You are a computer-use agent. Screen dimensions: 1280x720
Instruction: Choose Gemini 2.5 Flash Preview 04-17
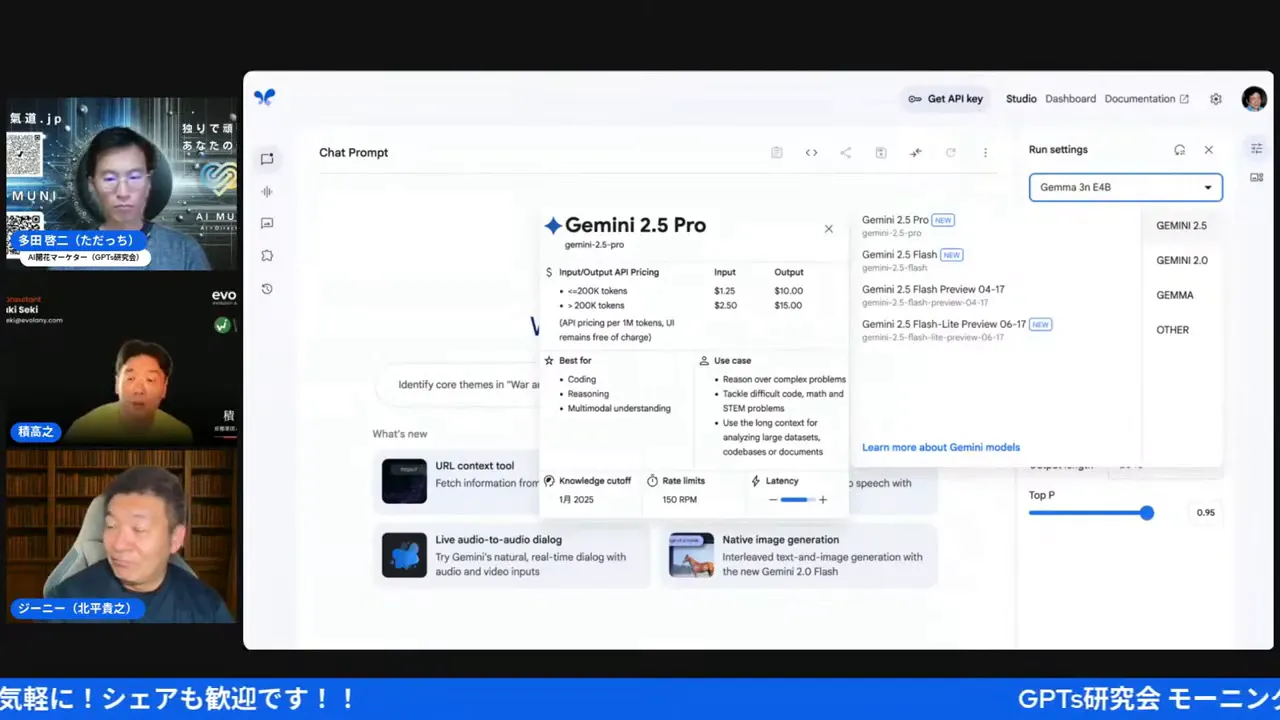coord(995,295)
